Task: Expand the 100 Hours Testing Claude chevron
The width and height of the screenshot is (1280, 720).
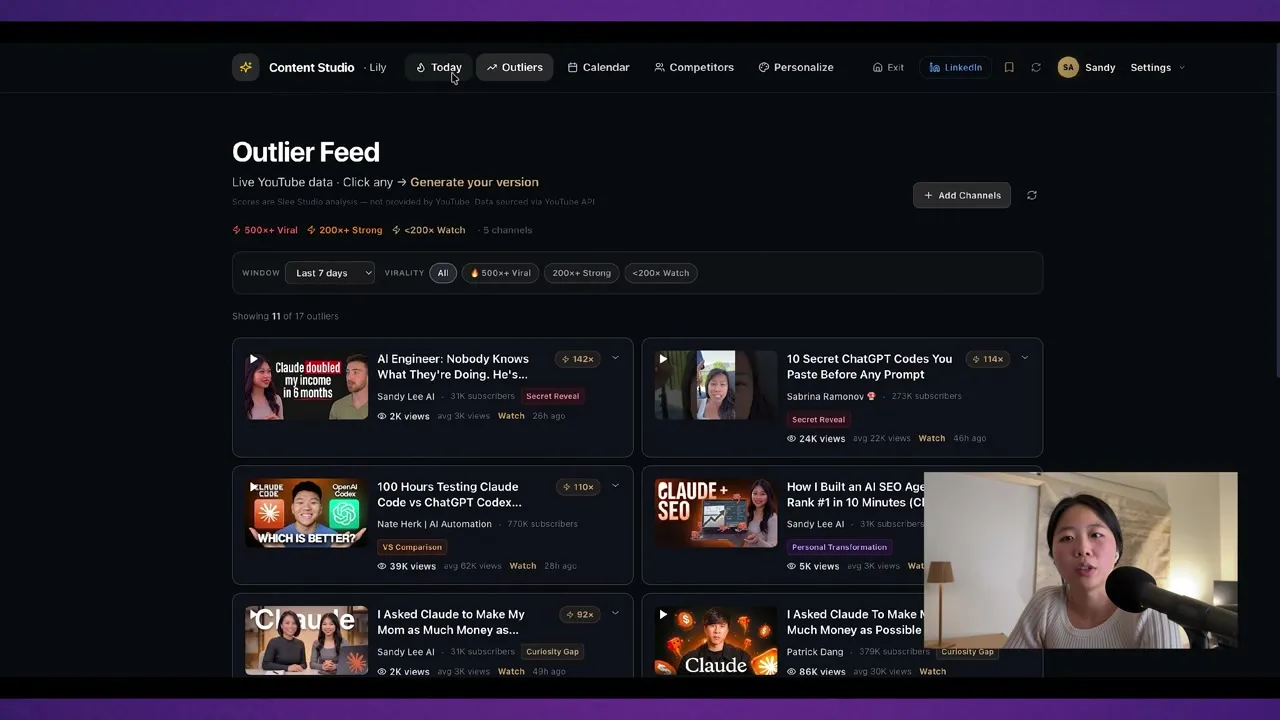Action: click(615, 486)
